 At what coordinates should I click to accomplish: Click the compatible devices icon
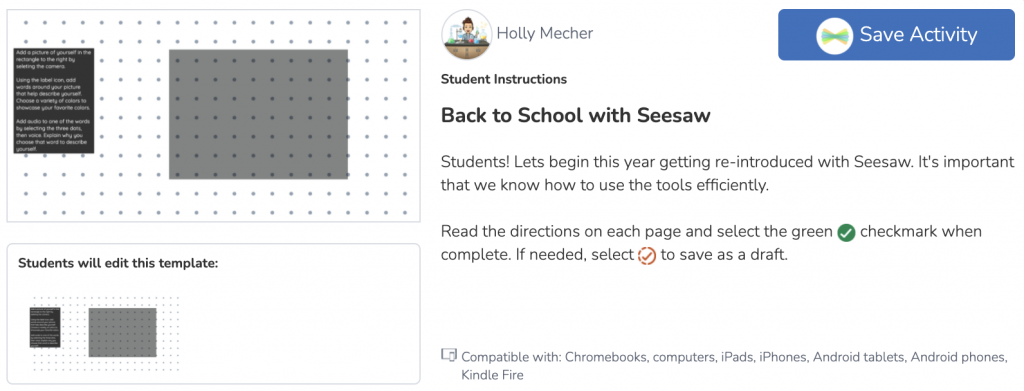[x=449, y=356]
